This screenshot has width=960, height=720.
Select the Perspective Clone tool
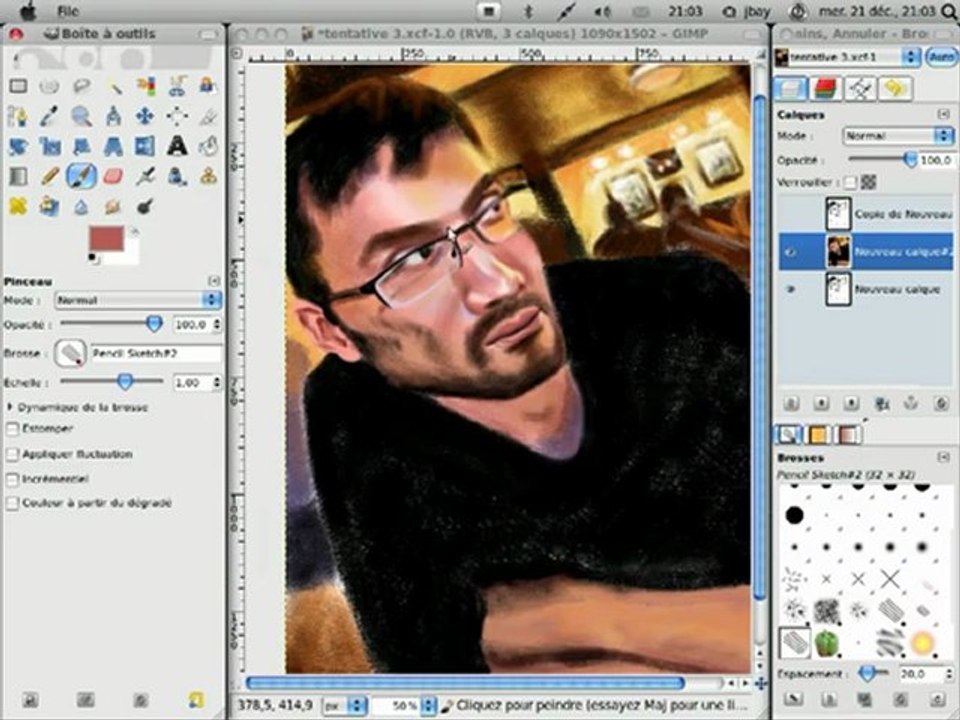50,206
